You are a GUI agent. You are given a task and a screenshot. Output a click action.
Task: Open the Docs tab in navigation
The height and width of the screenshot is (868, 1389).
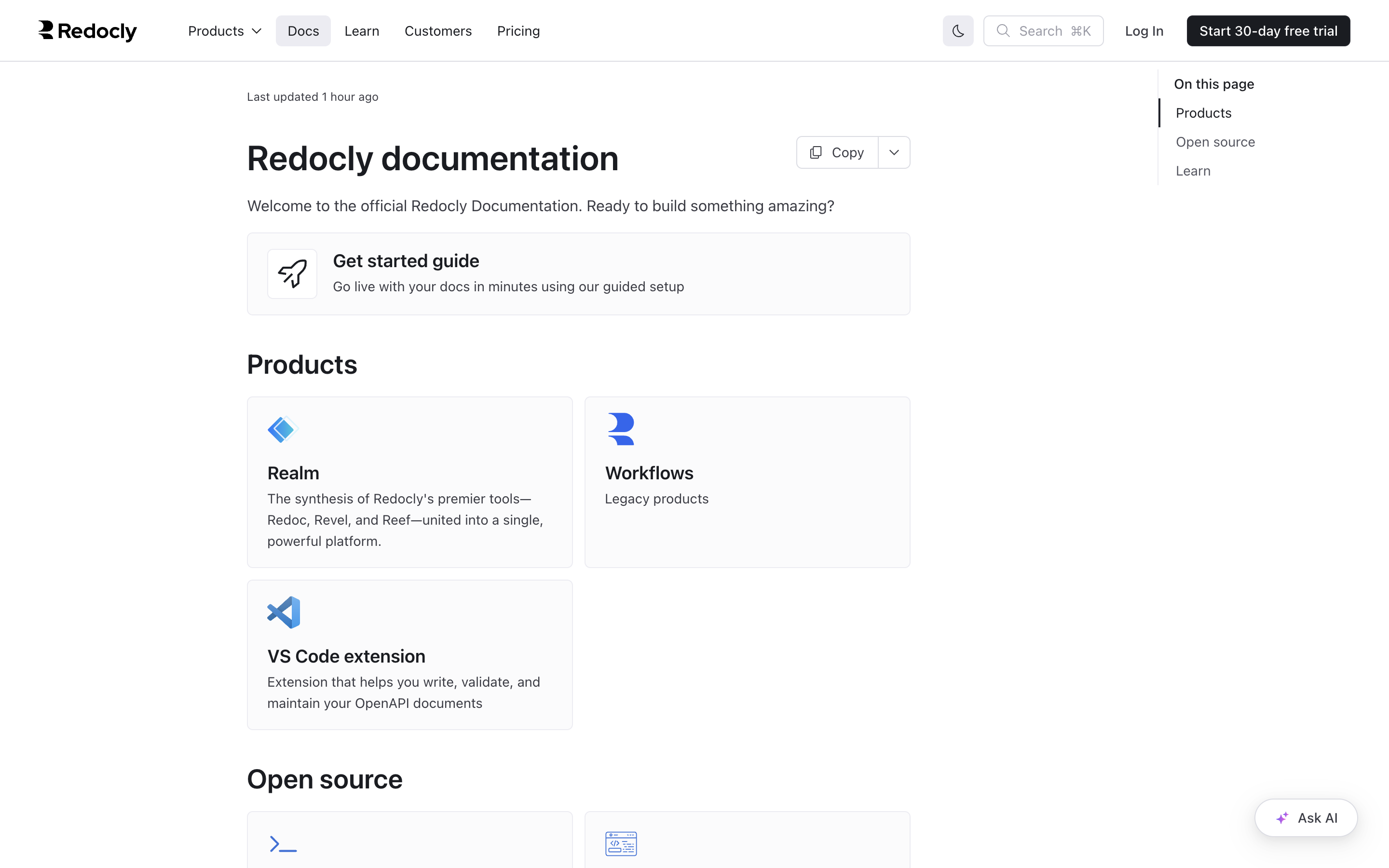(x=303, y=31)
